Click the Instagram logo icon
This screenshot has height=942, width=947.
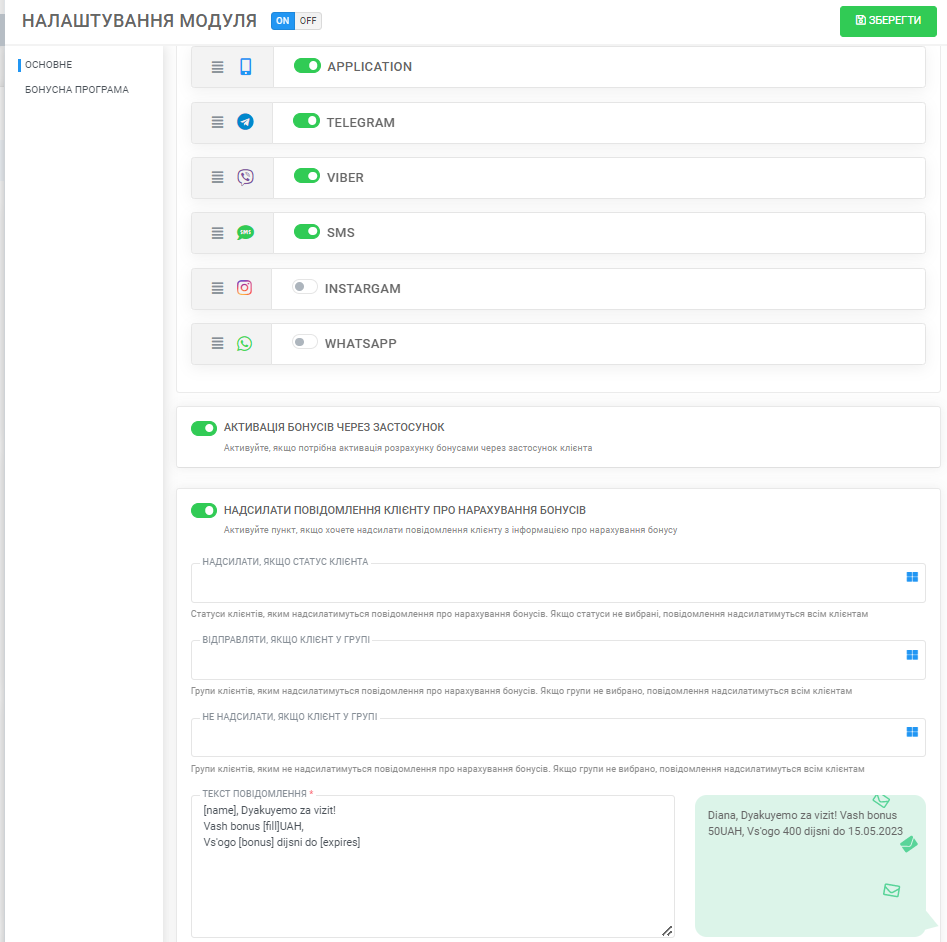point(245,287)
